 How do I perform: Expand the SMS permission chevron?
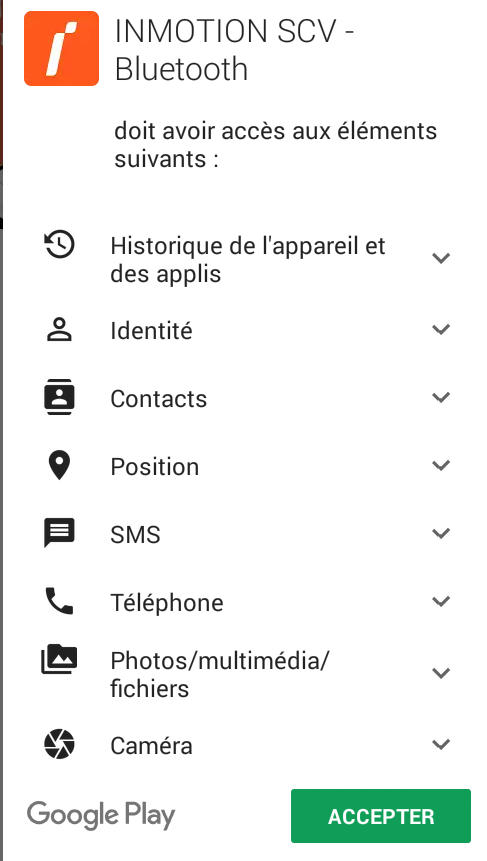tap(441, 533)
